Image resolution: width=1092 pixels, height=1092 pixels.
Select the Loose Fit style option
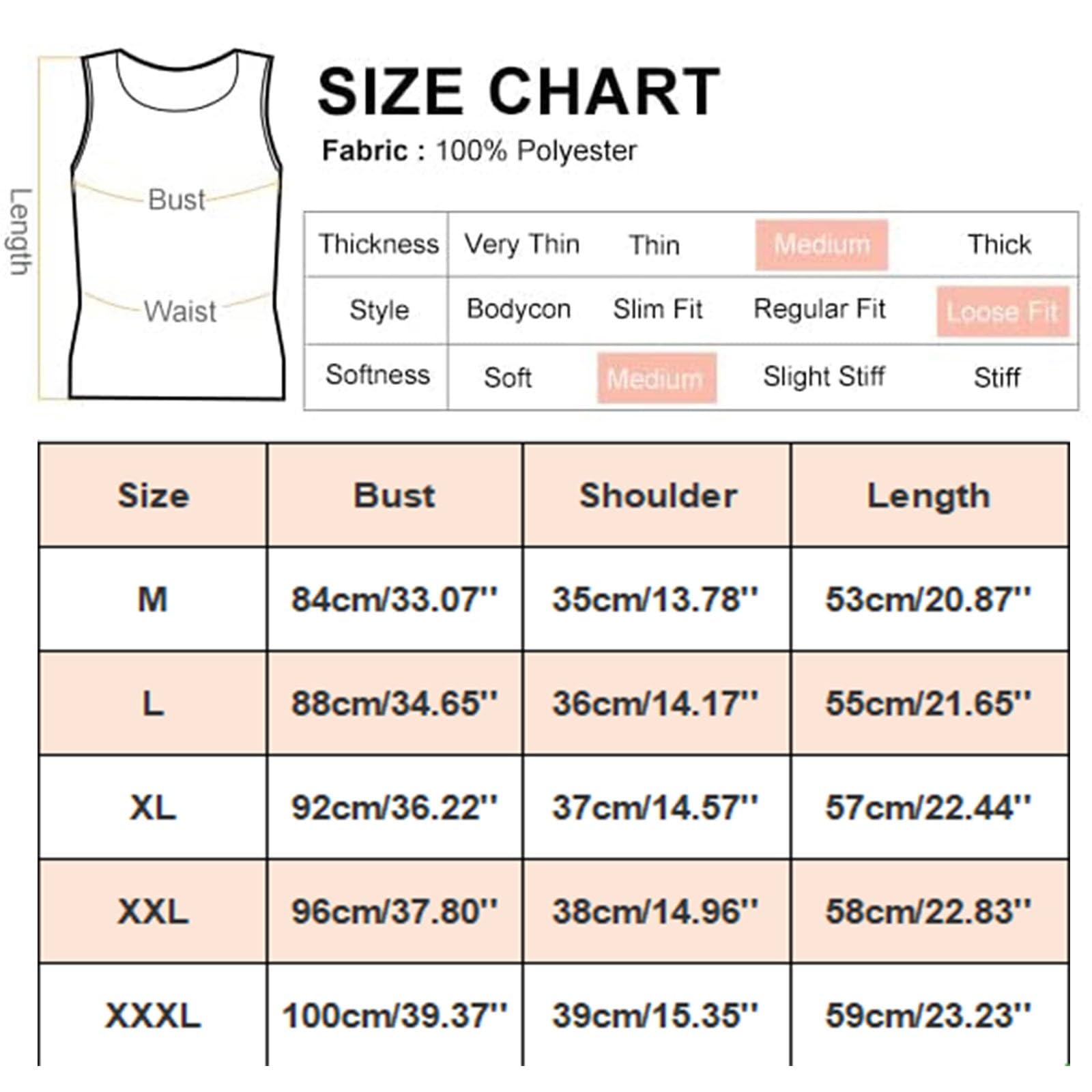(x=1002, y=311)
